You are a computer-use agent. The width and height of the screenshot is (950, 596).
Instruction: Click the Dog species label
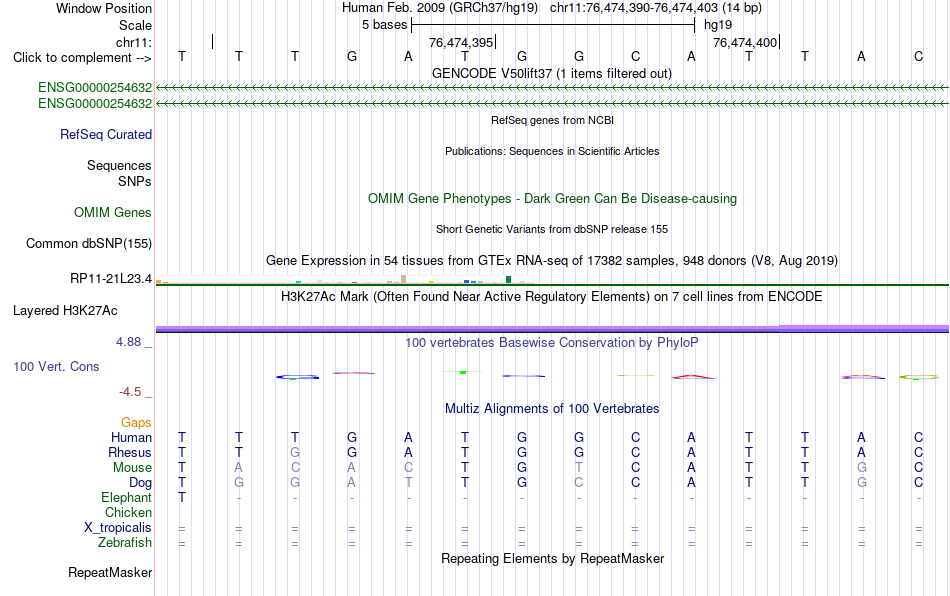tap(140, 483)
